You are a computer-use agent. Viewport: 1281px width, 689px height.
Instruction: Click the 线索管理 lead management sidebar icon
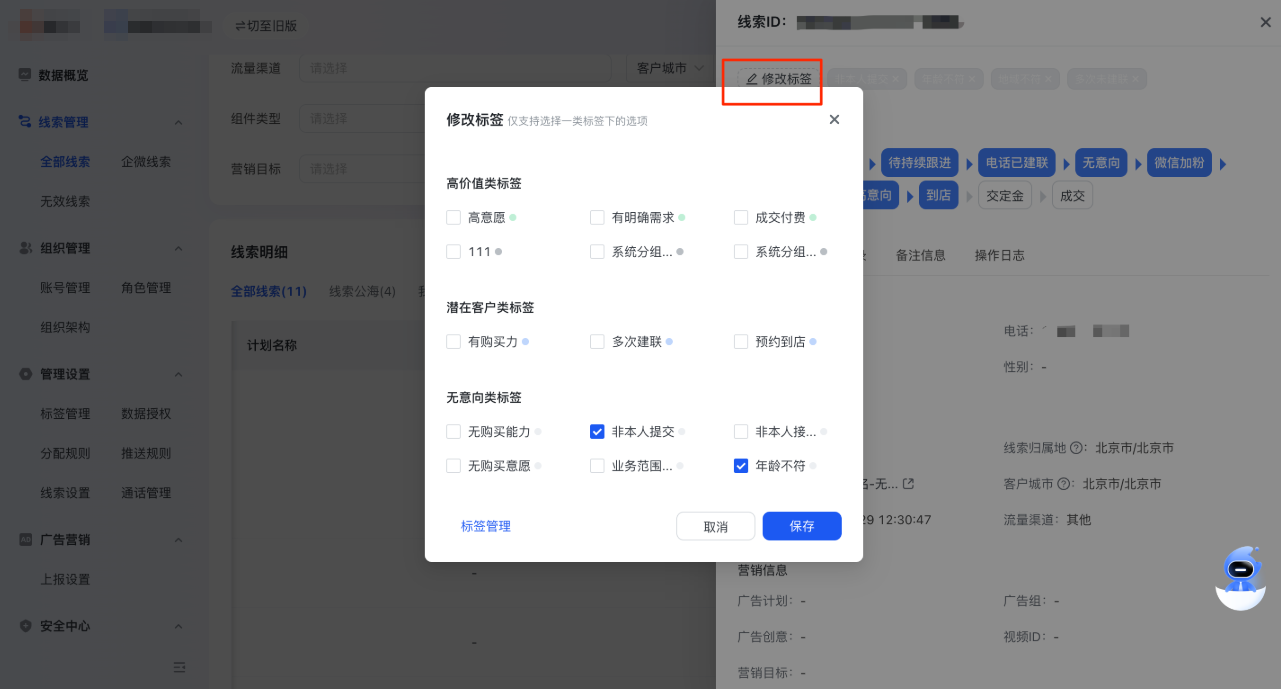pyautogui.click(x=22, y=122)
